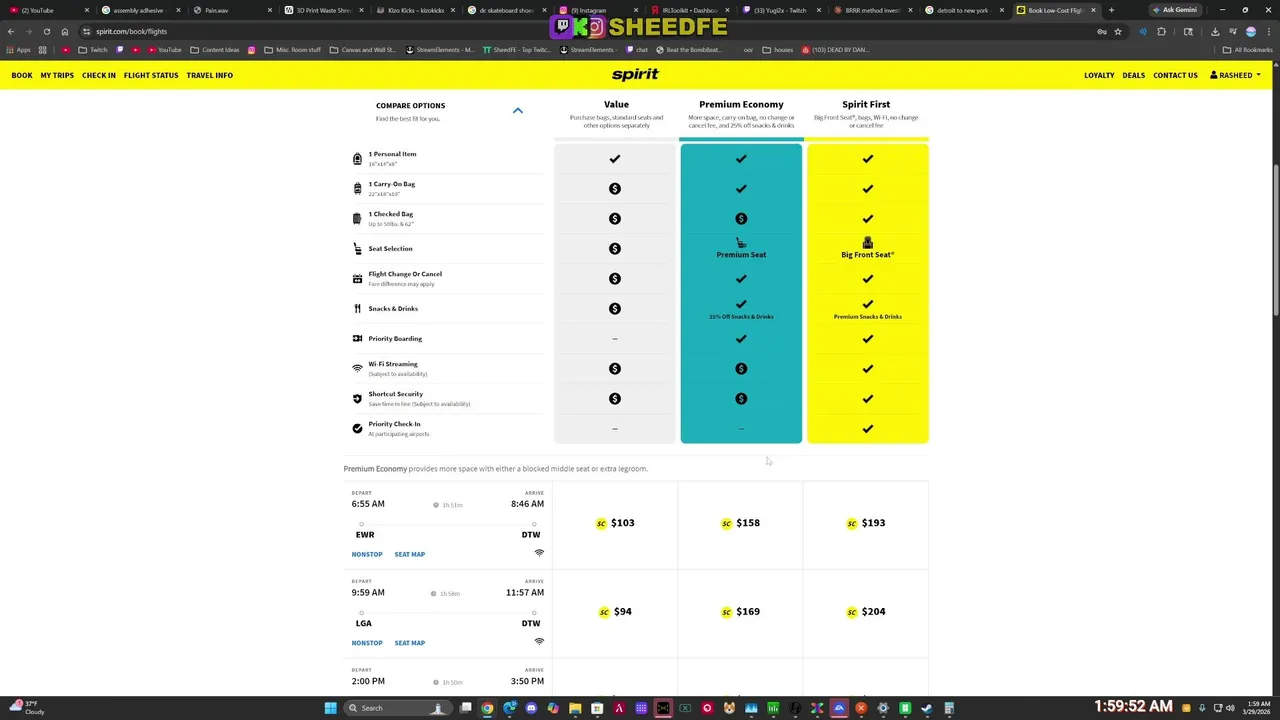1280x720 pixels.
Task: Select the $193 Spirit First fare
Action: [x=865, y=523]
